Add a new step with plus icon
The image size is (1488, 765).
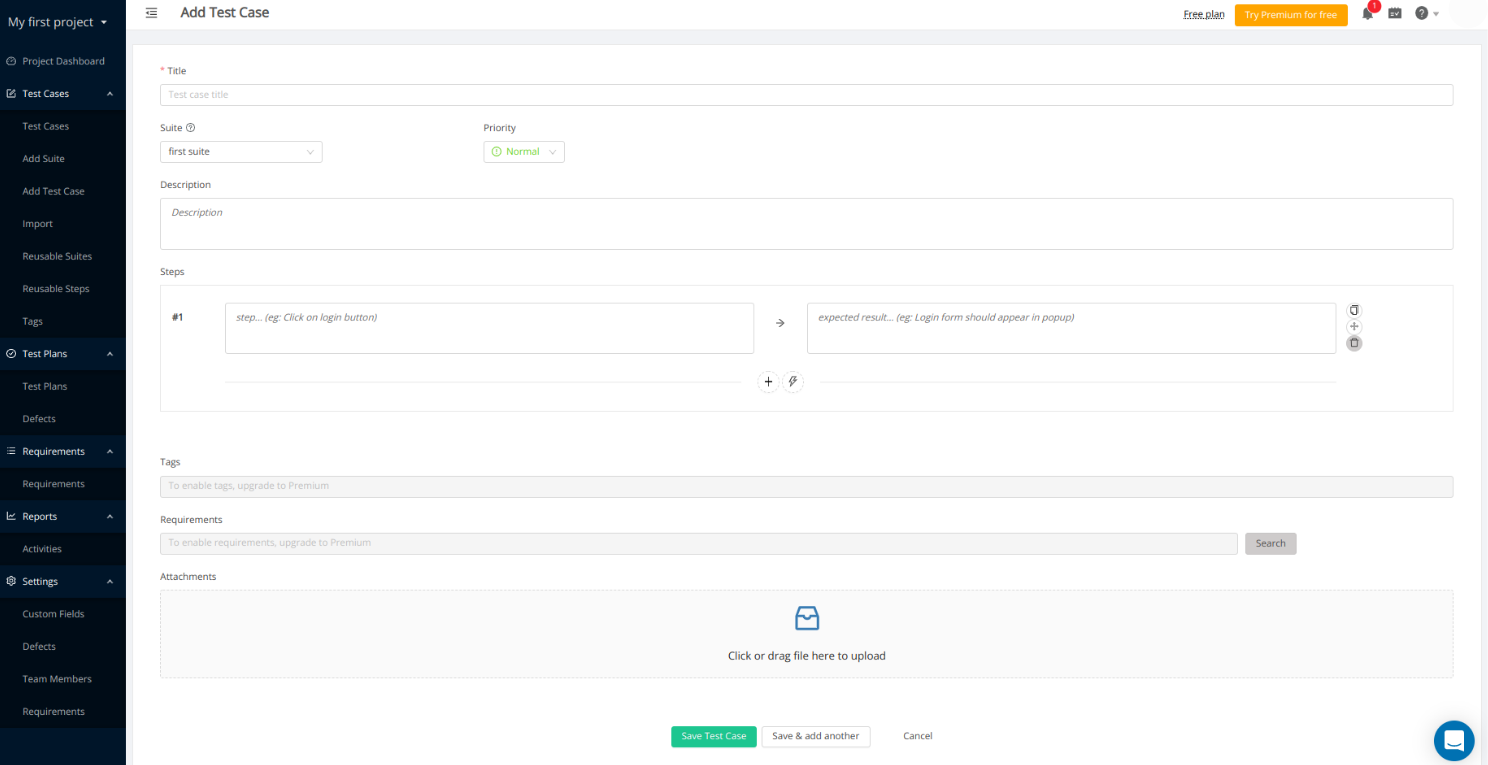tap(768, 382)
